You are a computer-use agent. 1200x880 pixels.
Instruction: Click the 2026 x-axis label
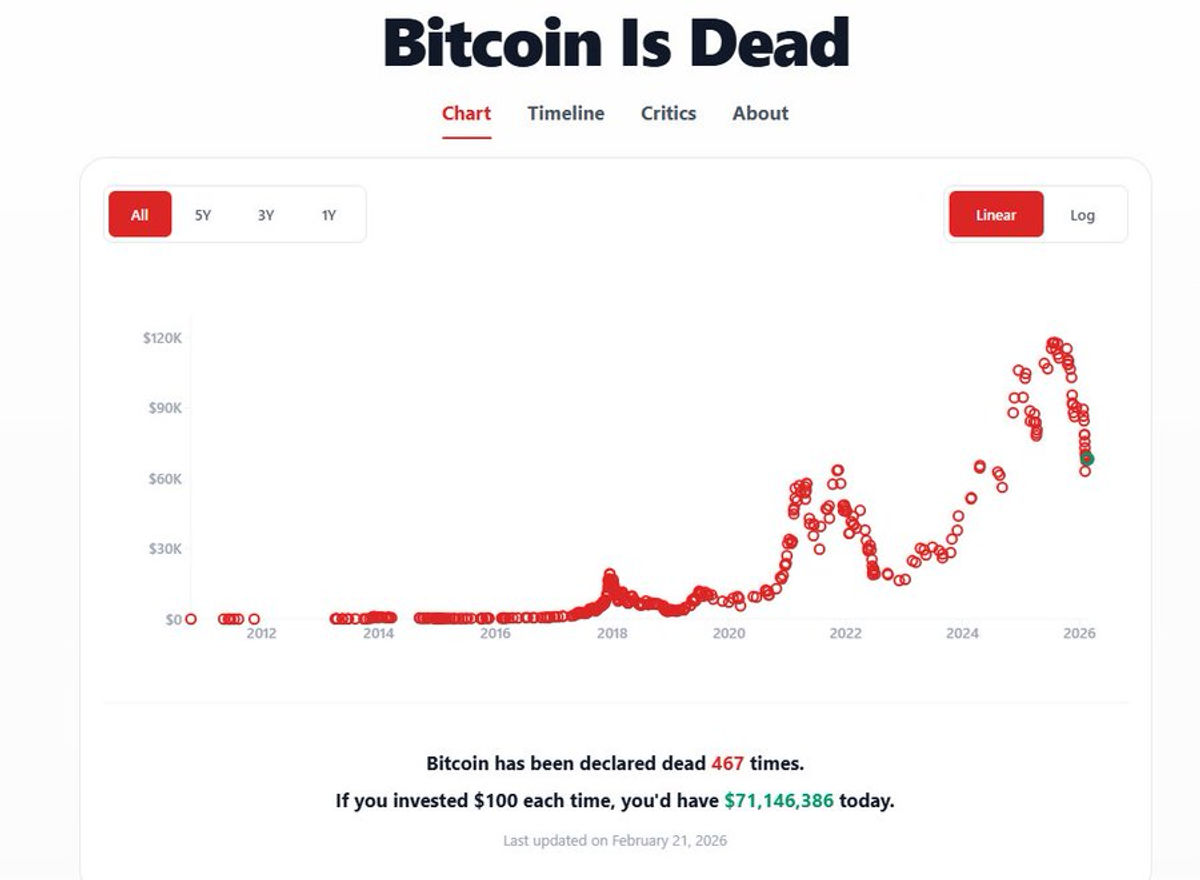tap(1079, 633)
